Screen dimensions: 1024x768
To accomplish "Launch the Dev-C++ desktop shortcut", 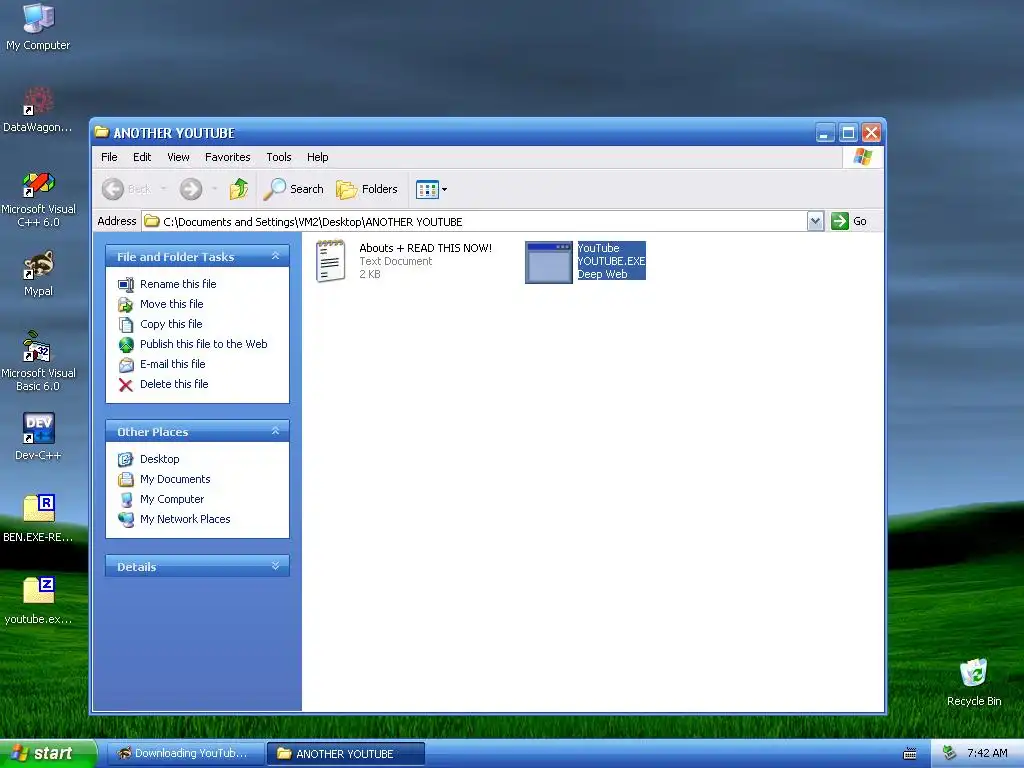I will [x=38, y=436].
